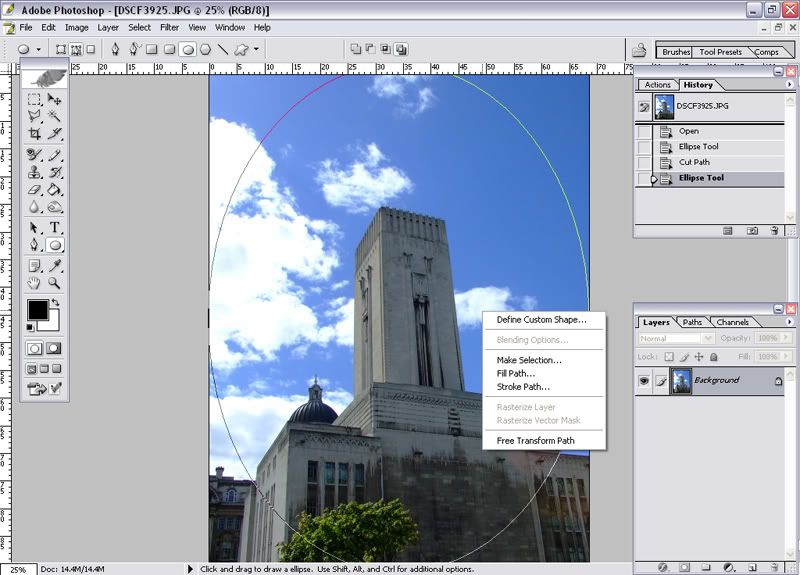Toggle history brush source for Open state
Image resolution: width=800 pixels, height=575 pixels.
(644, 132)
